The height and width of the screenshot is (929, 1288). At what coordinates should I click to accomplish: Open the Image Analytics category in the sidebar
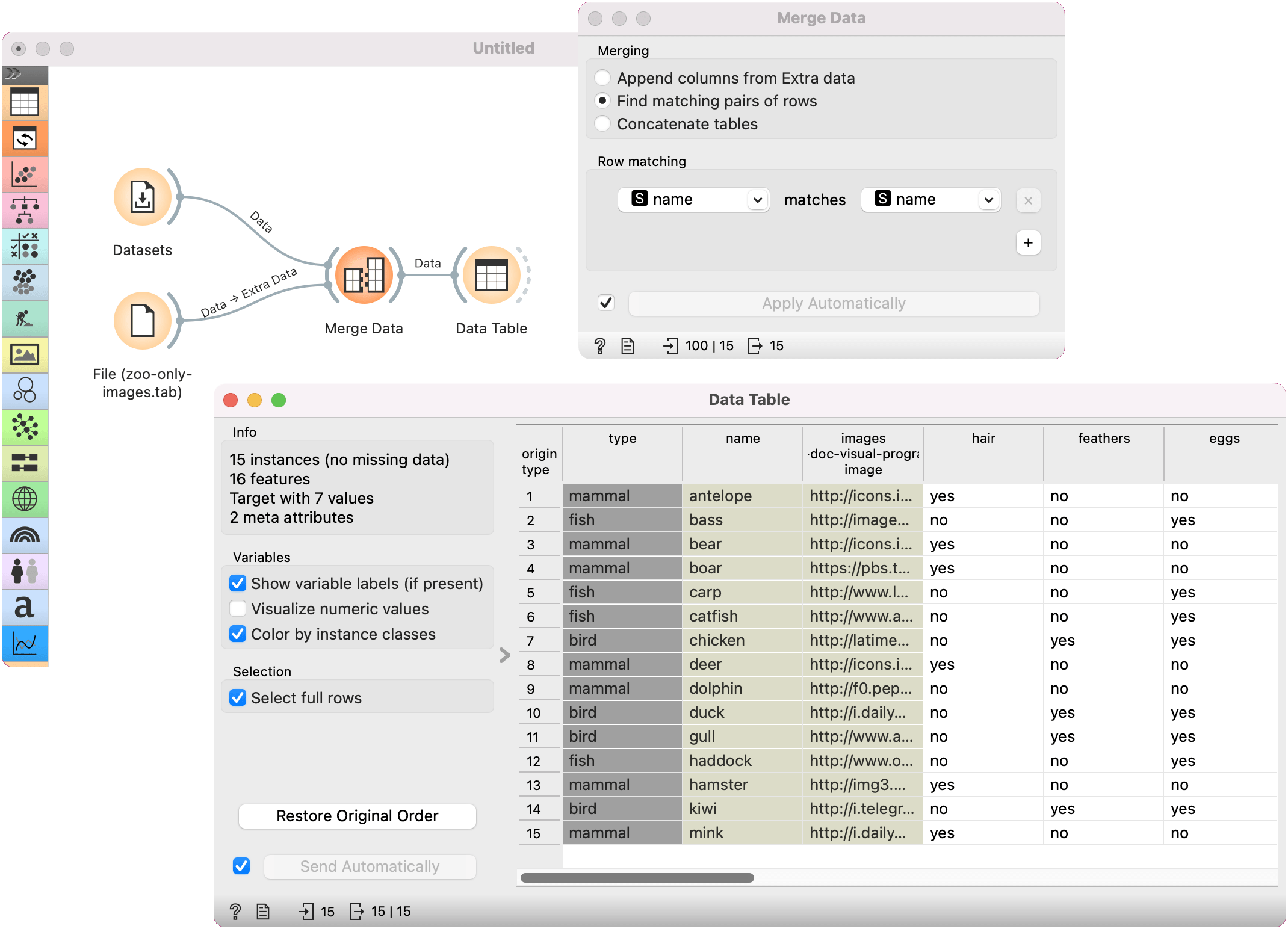click(24, 354)
